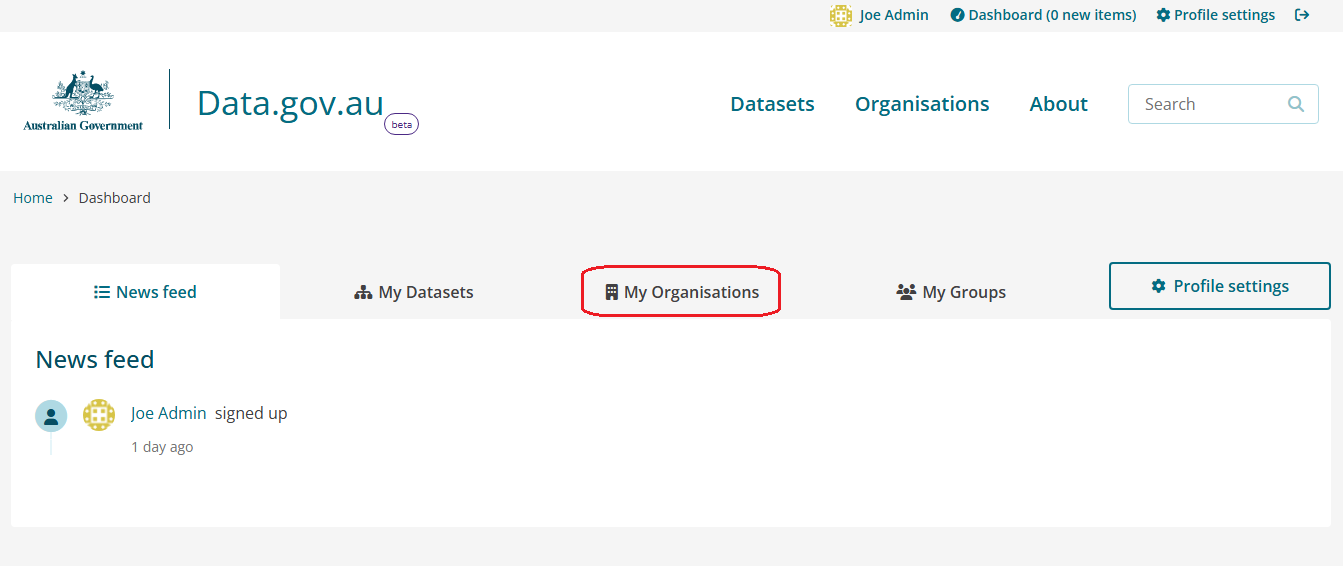Select the News feed tab
This screenshot has height=566, width=1343.
coord(145,292)
